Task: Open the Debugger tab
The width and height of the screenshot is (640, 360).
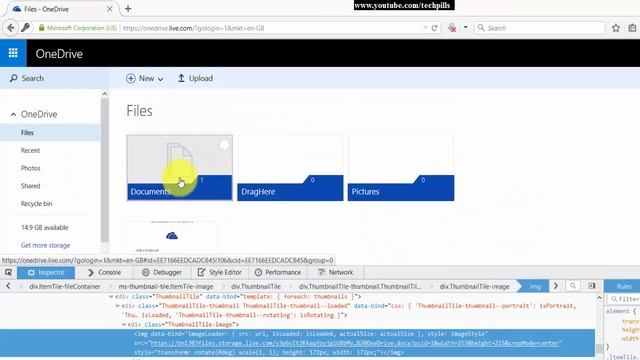Action: point(162,272)
